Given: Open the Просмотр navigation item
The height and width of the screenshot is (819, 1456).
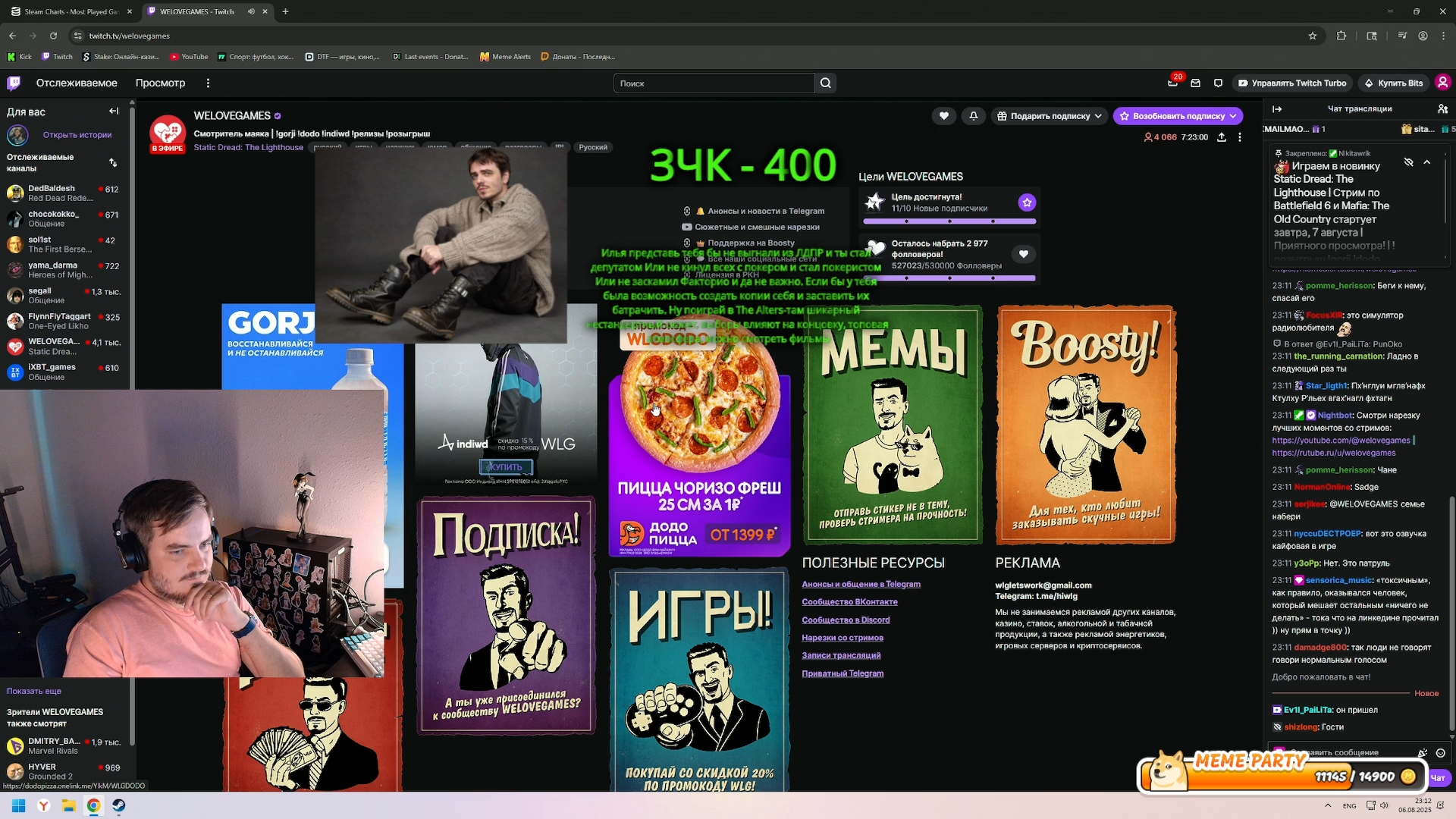Looking at the screenshot, I should tap(160, 83).
